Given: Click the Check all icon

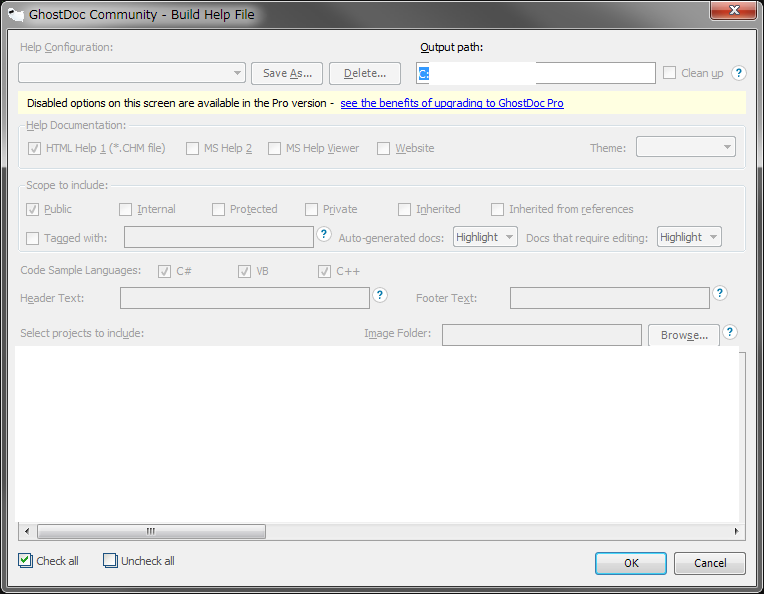Looking at the screenshot, I should click(25, 560).
